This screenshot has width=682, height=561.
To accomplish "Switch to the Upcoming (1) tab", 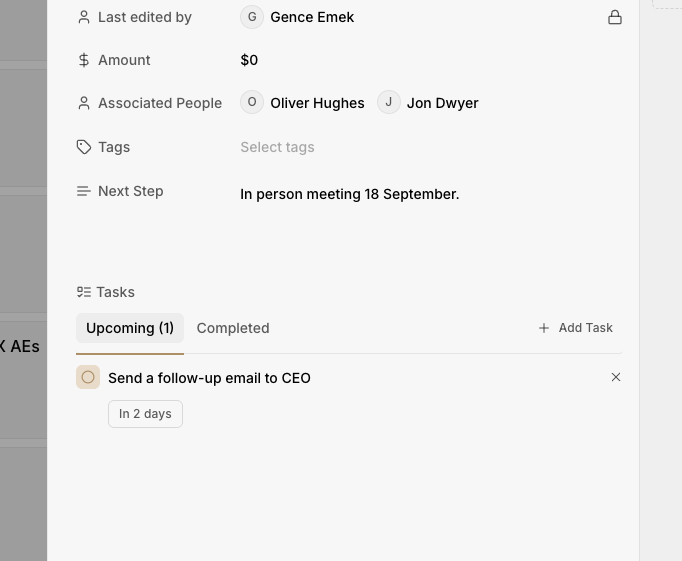I will 130,328.
